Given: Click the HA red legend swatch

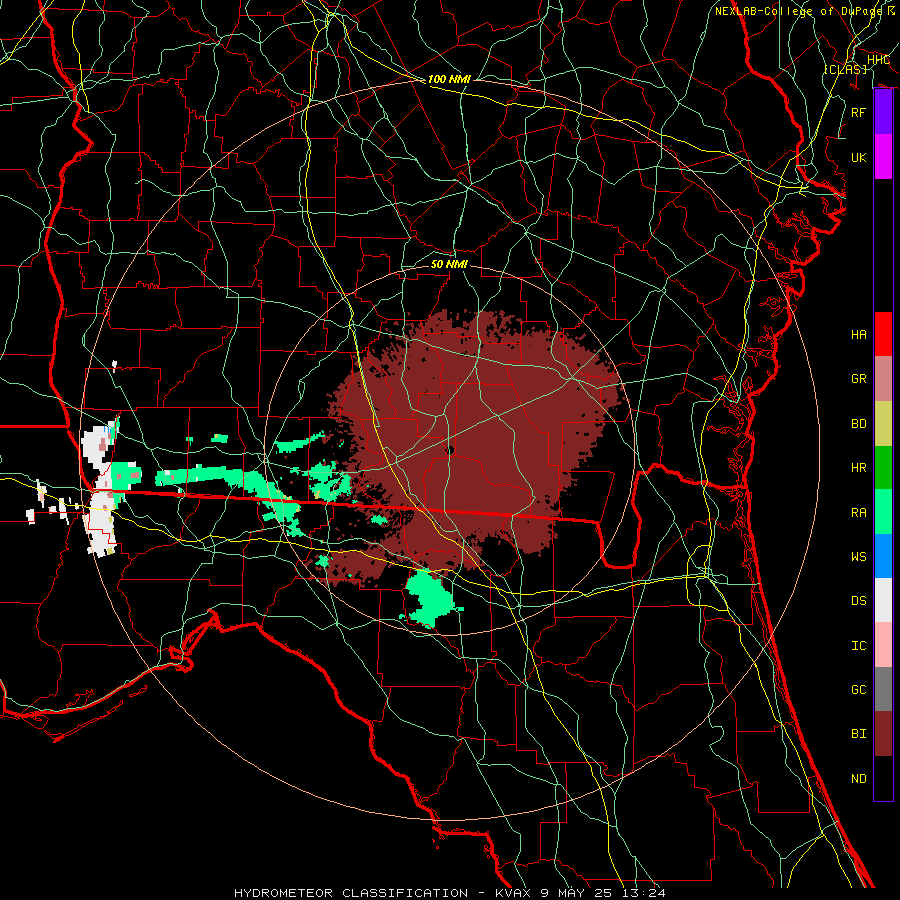Looking at the screenshot, I should click(x=883, y=334).
